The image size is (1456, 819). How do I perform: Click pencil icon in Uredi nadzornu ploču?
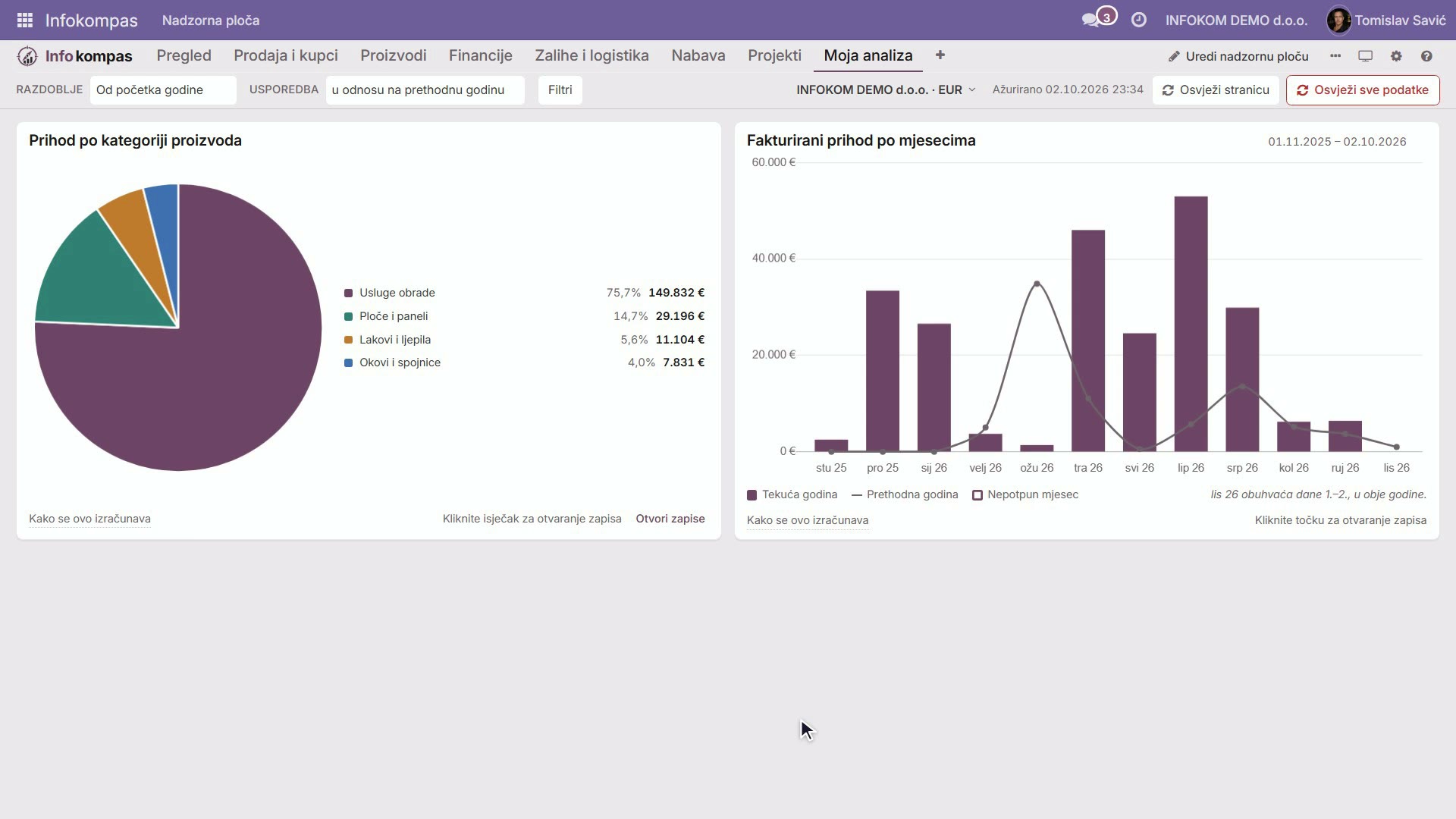(x=1174, y=56)
